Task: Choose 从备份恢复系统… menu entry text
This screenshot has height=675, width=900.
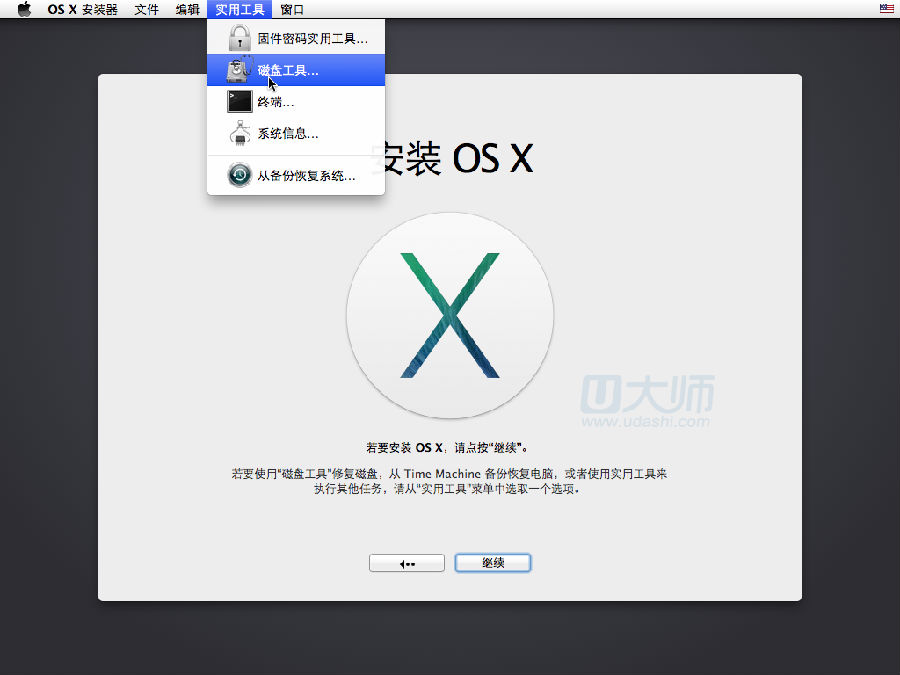Action: [x=306, y=175]
